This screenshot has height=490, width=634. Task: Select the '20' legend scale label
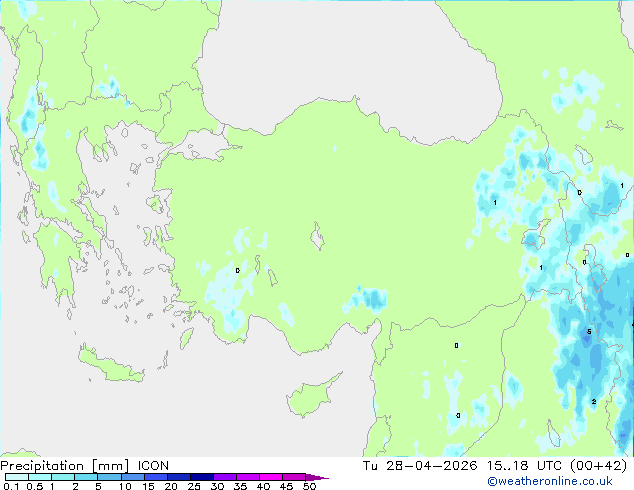171,486
